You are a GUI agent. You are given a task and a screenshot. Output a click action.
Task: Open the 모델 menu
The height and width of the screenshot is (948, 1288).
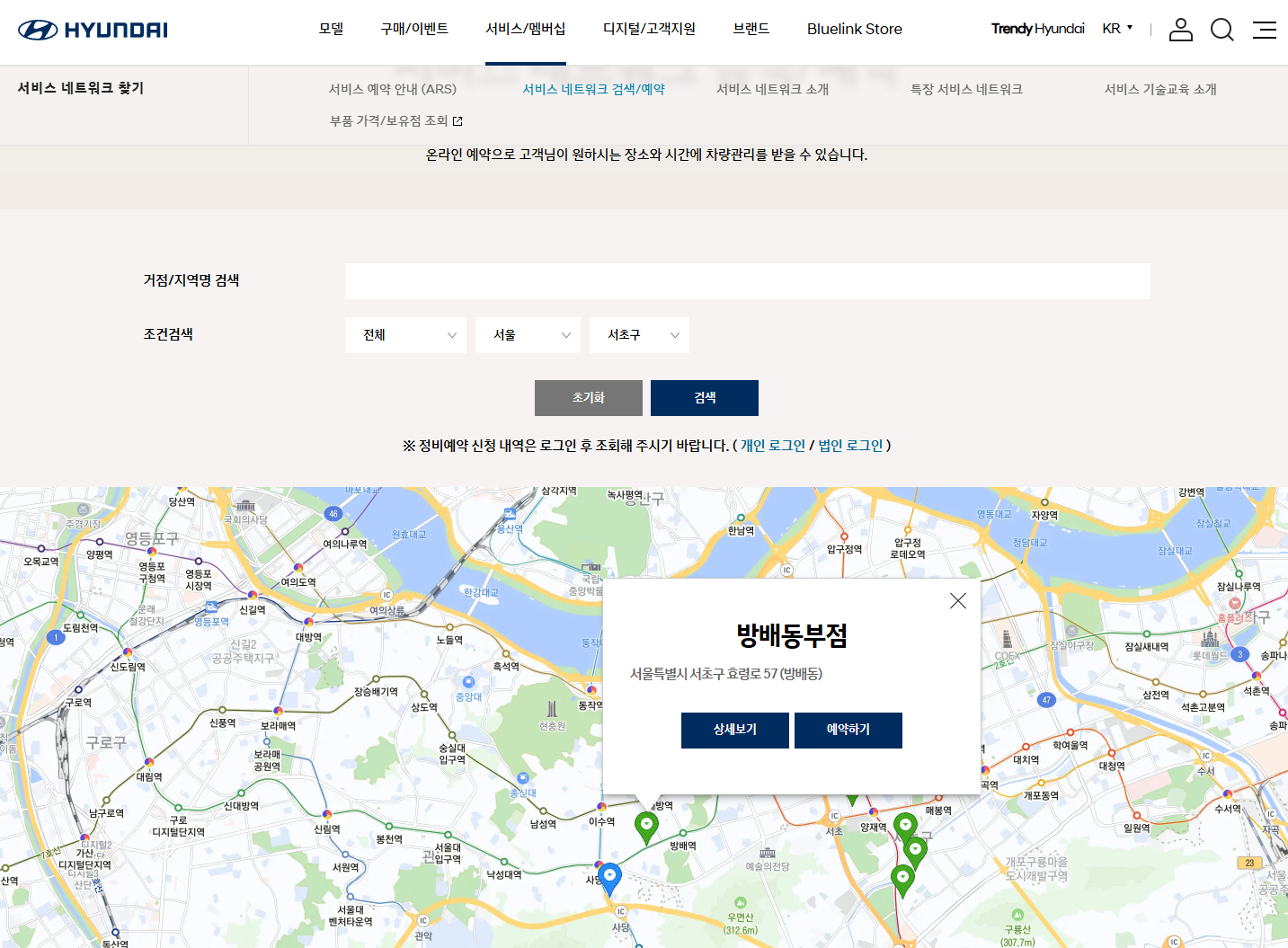(331, 29)
